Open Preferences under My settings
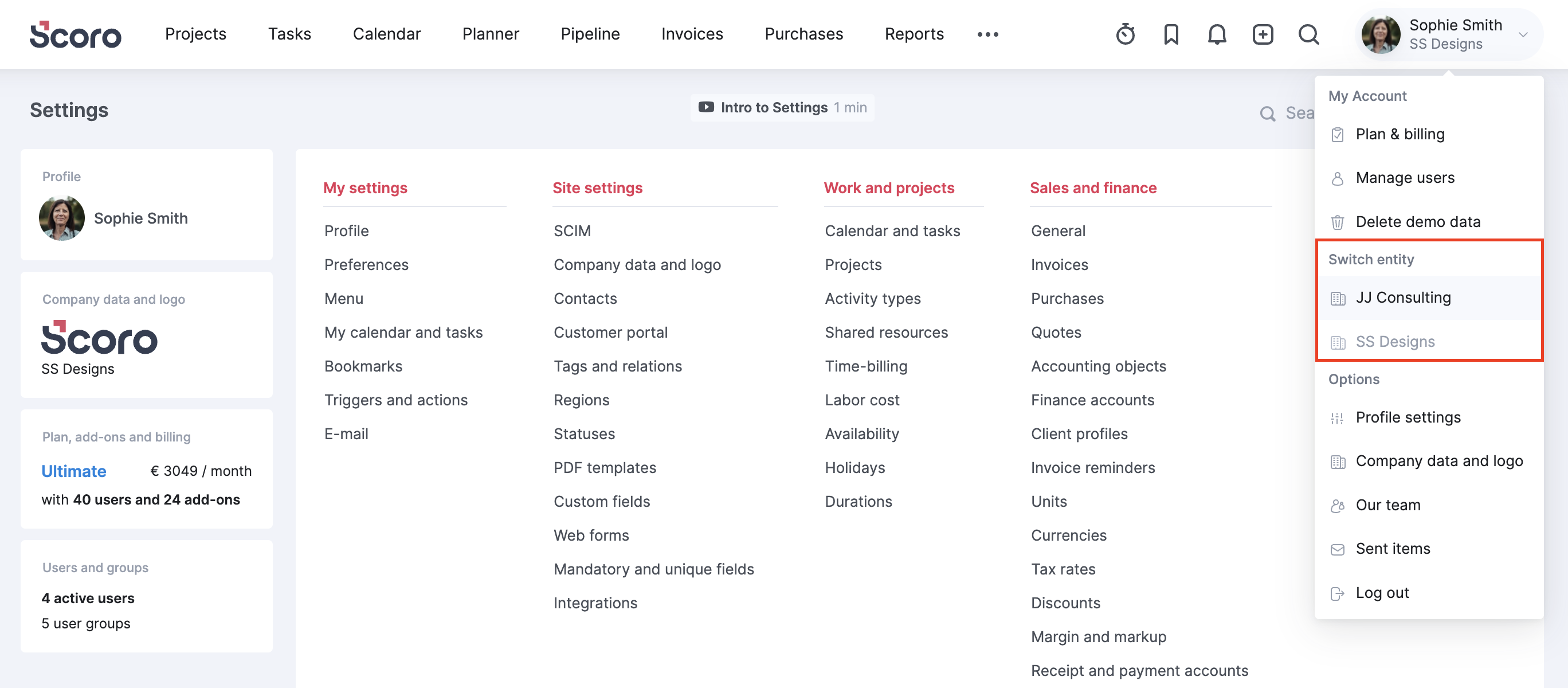The width and height of the screenshot is (1568, 688). pos(366,265)
